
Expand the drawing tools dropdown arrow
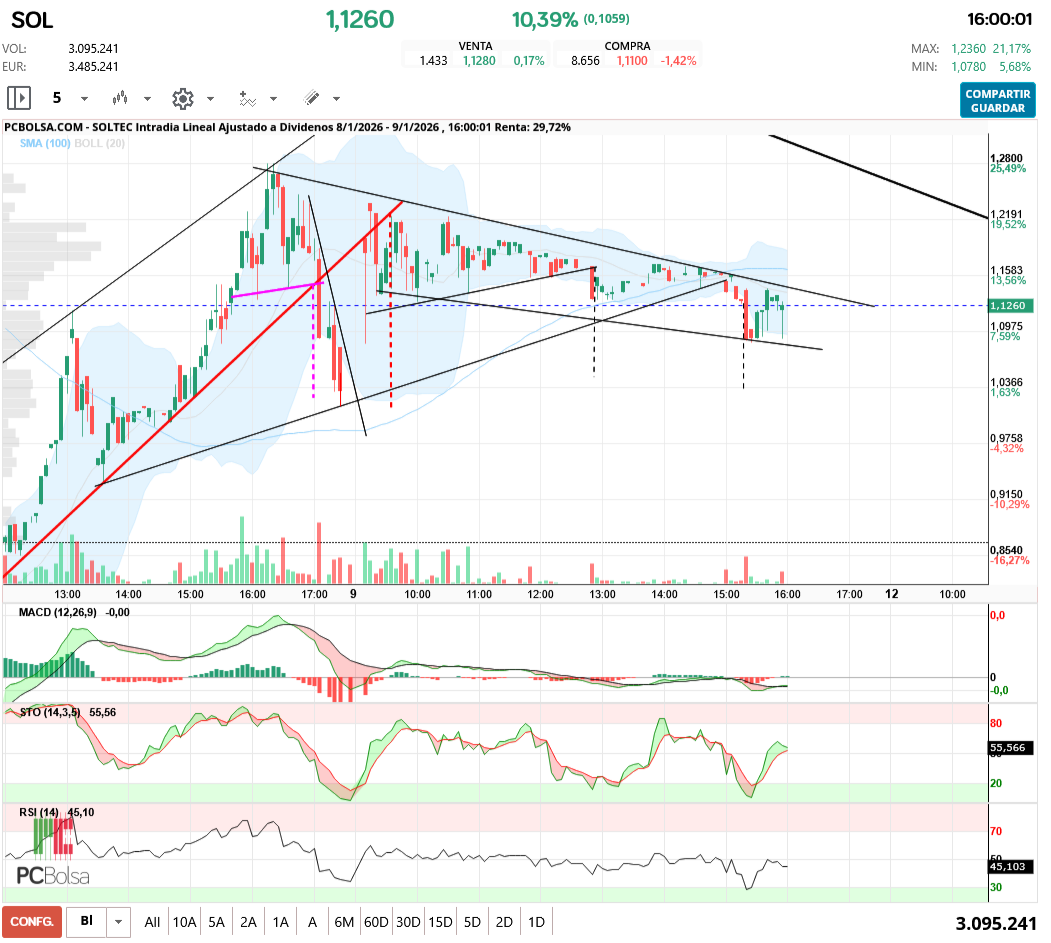pyautogui.click(x=336, y=99)
